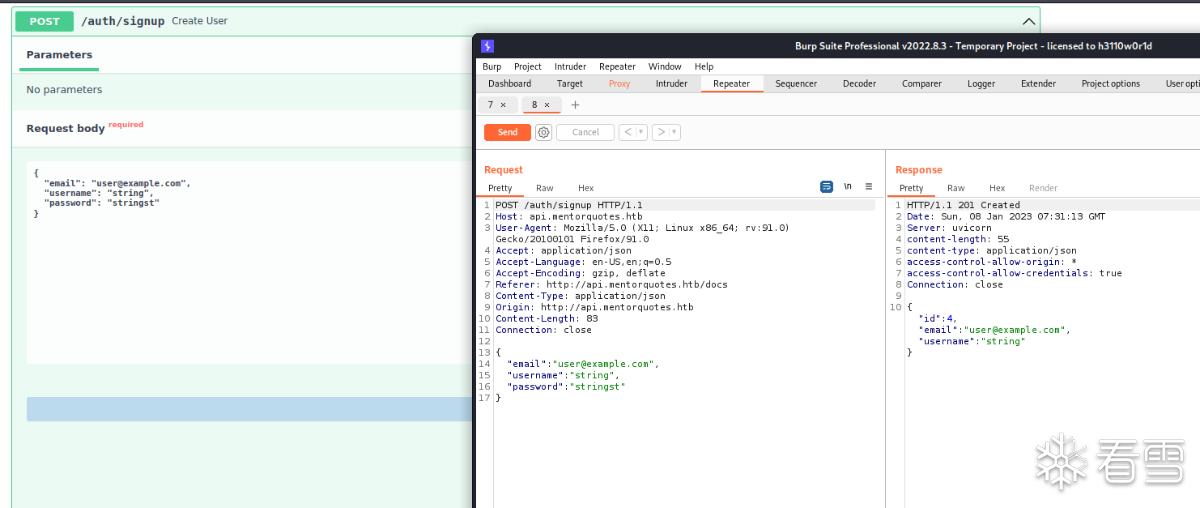
Task: Select response Render view tab
Action: click(1043, 188)
